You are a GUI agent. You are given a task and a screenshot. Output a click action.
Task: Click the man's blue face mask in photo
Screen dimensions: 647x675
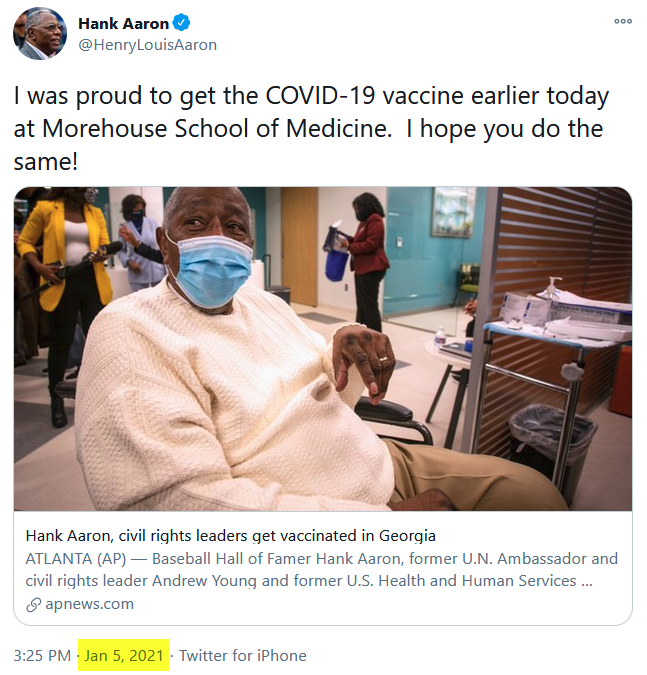pyautogui.click(x=210, y=268)
